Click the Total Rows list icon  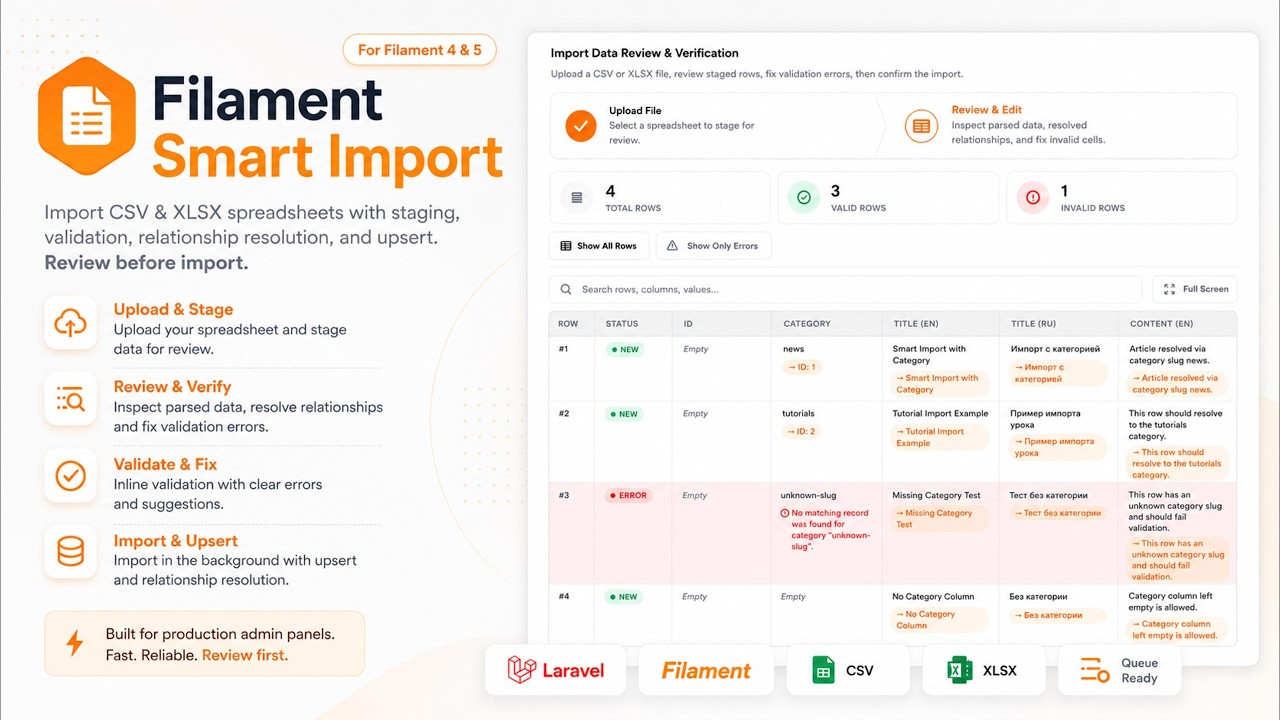pyautogui.click(x=577, y=197)
